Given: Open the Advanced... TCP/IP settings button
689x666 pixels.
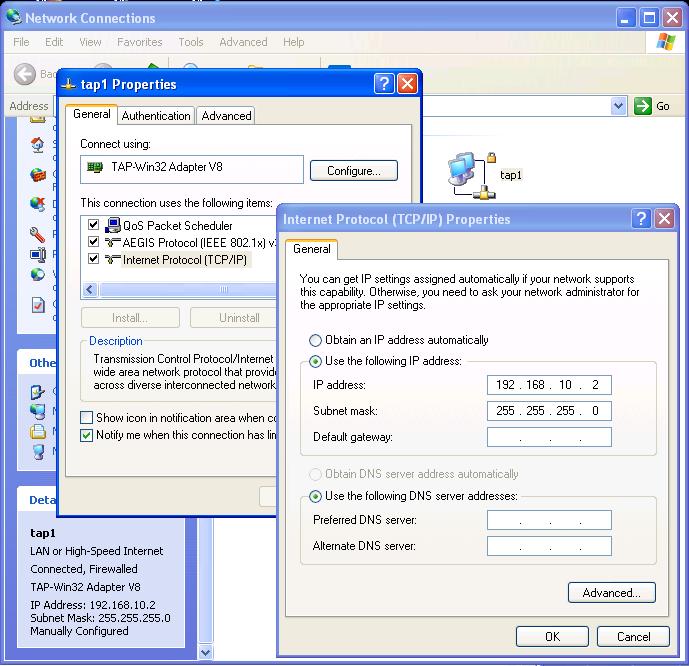Looking at the screenshot, I should 611,592.
